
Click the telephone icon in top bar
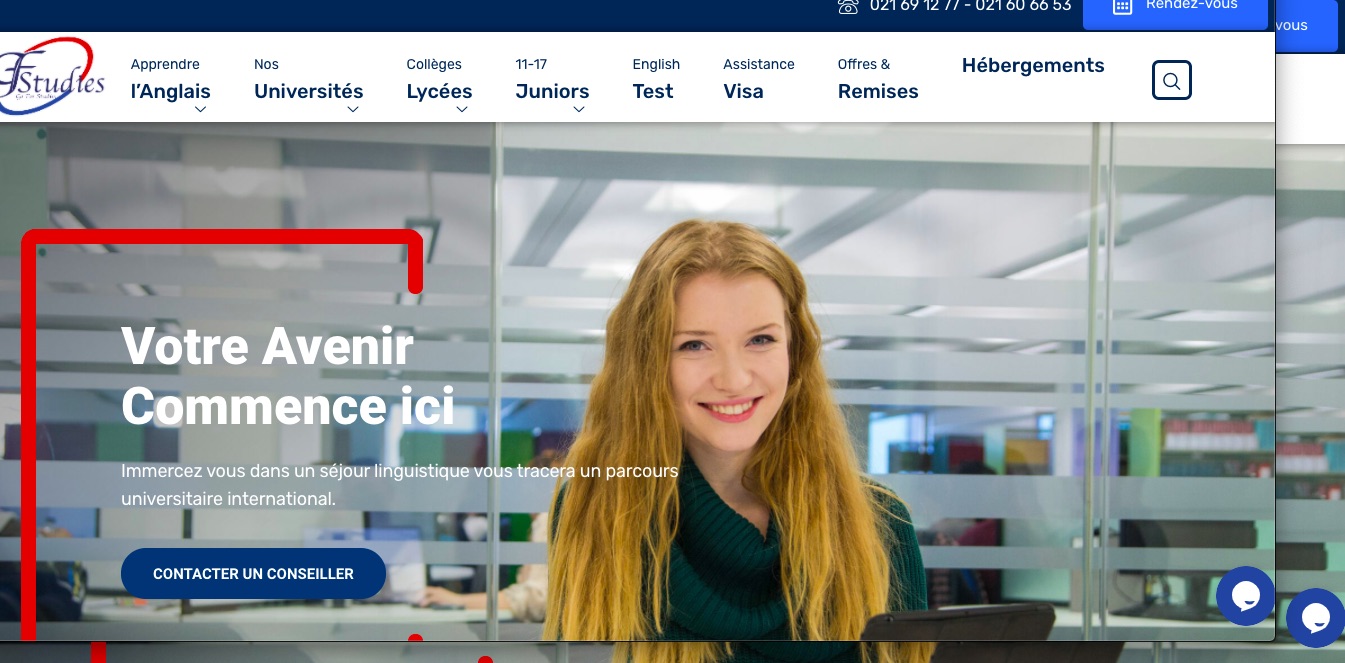tap(848, 6)
